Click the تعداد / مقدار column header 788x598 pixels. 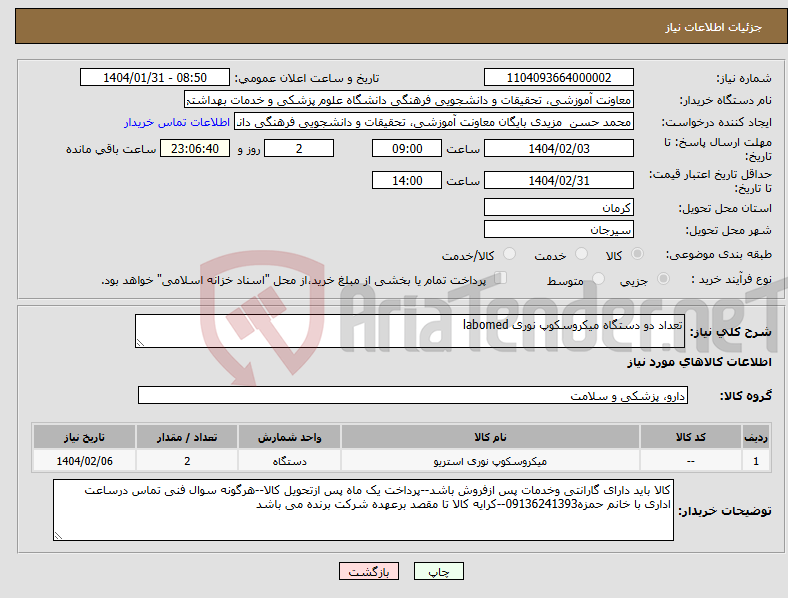[187, 437]
